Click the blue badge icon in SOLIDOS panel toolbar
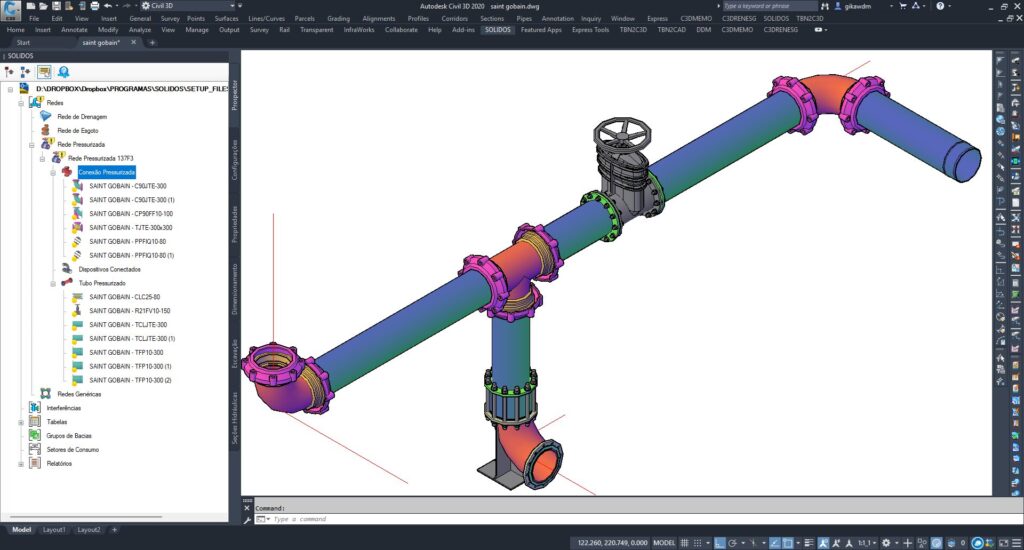The height and width of the screenshot is (550, 1024). pos(63,72)
